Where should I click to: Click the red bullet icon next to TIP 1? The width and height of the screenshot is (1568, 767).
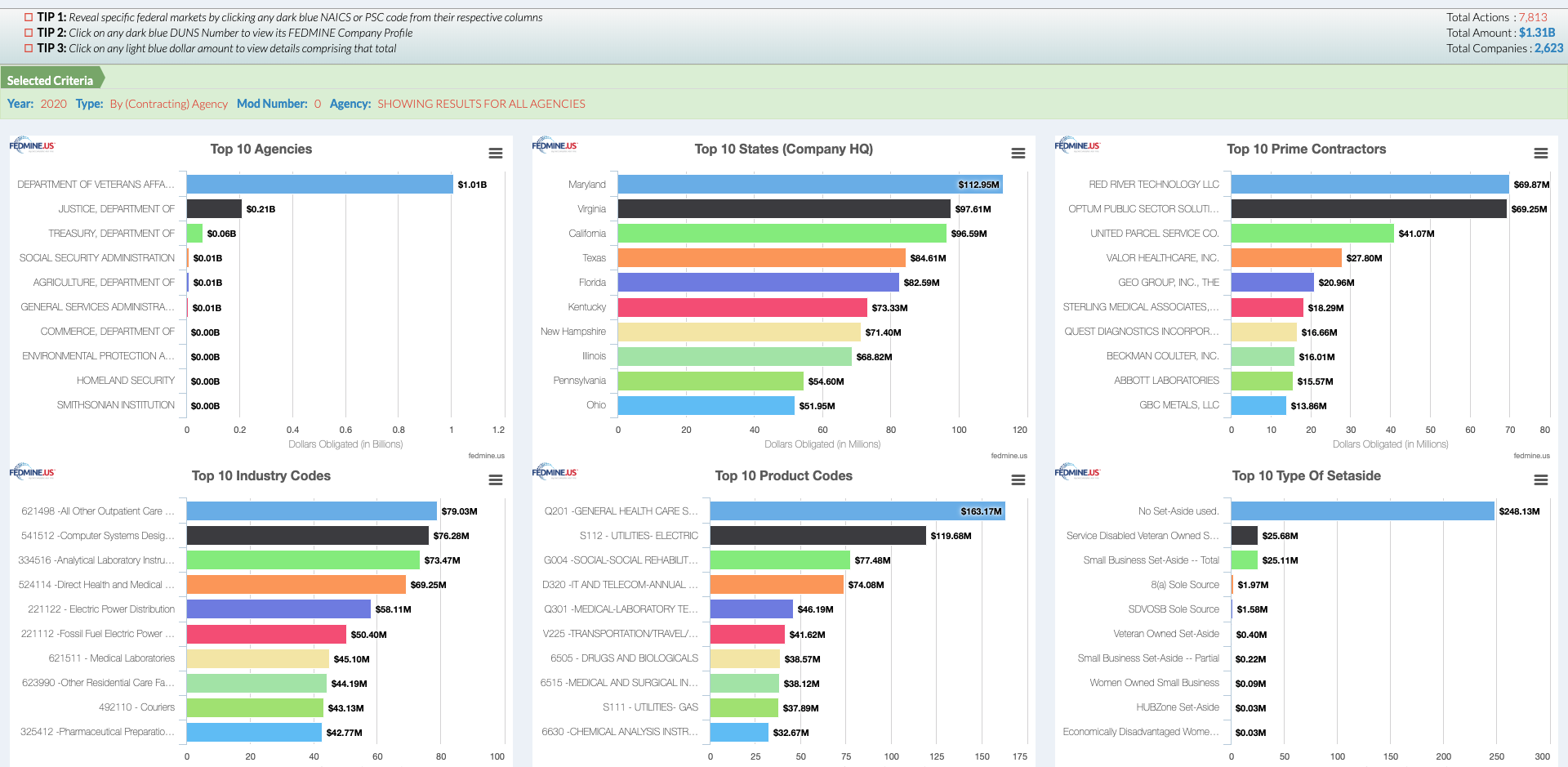(29, 17)
